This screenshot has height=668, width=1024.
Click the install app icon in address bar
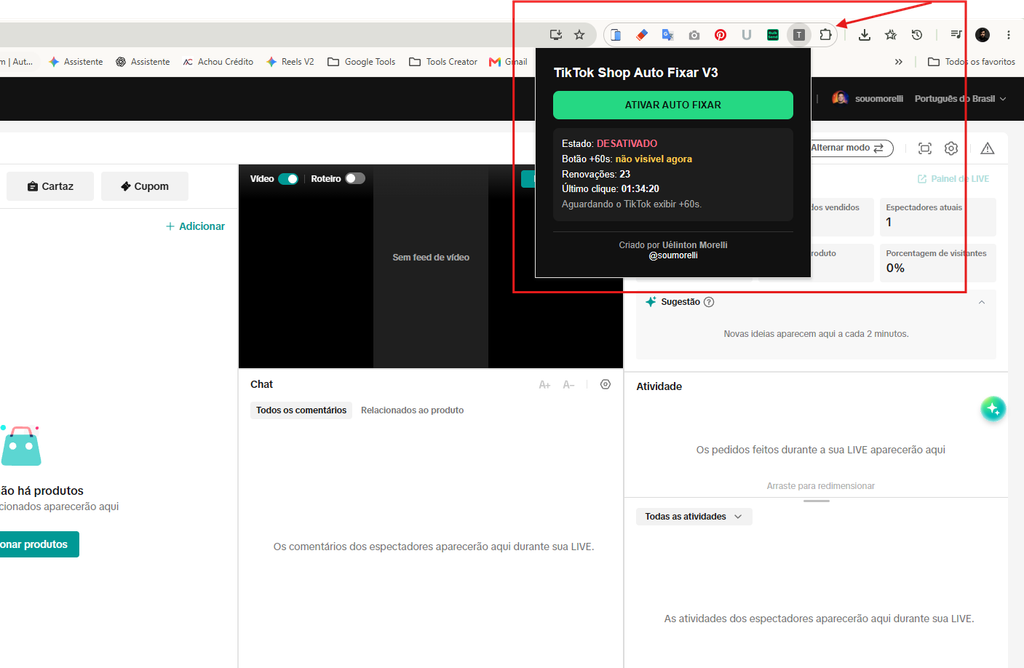point(556,35)
